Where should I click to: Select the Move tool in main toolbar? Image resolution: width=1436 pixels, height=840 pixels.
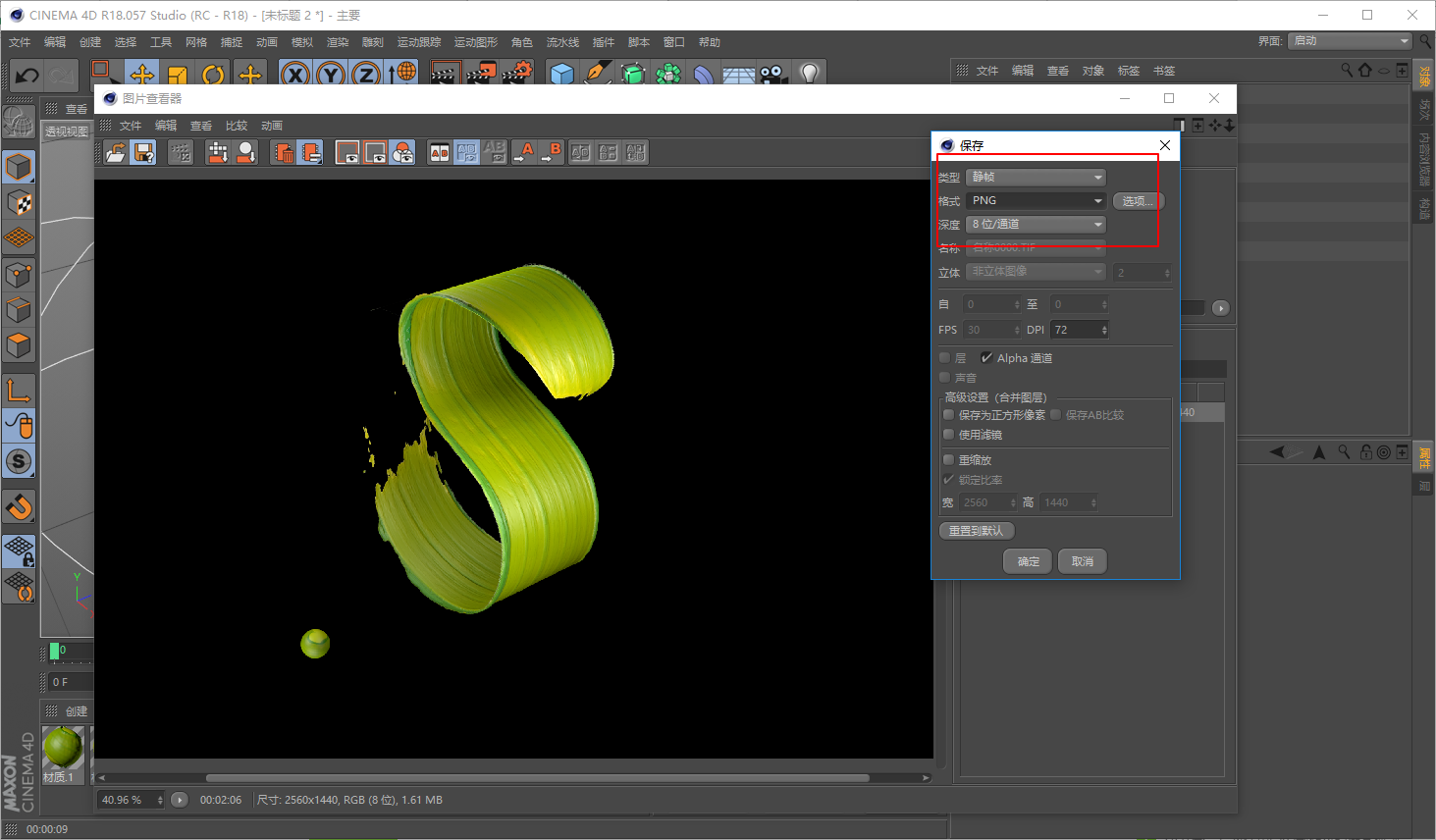[142, 75]
